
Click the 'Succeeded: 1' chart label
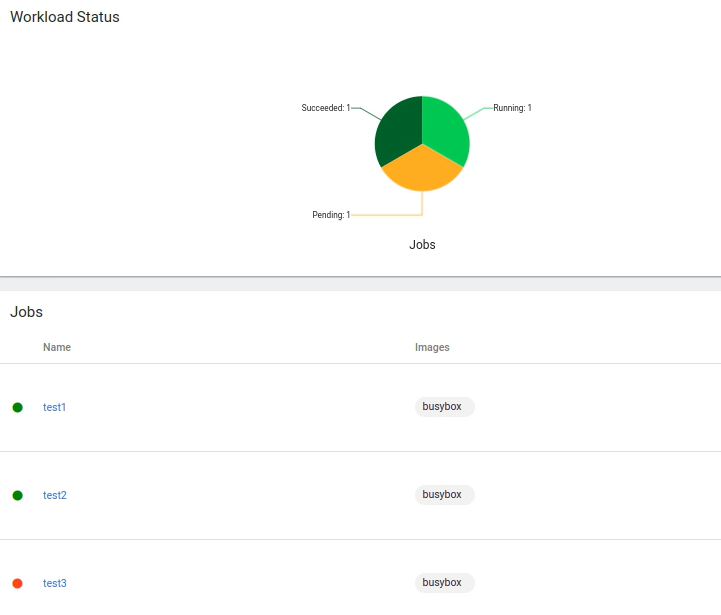[326, 108]
